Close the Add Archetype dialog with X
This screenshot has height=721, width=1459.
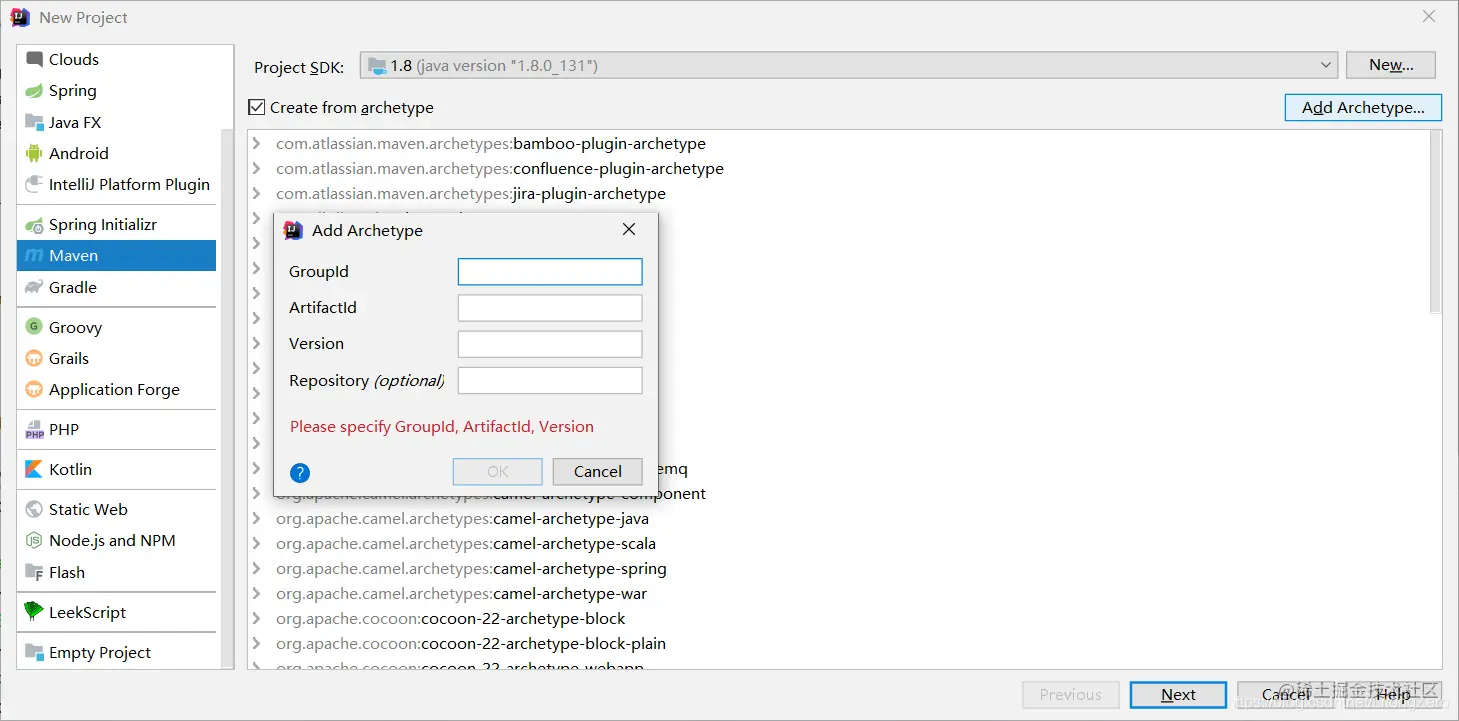pyautogui.click(x=629, y=229)
